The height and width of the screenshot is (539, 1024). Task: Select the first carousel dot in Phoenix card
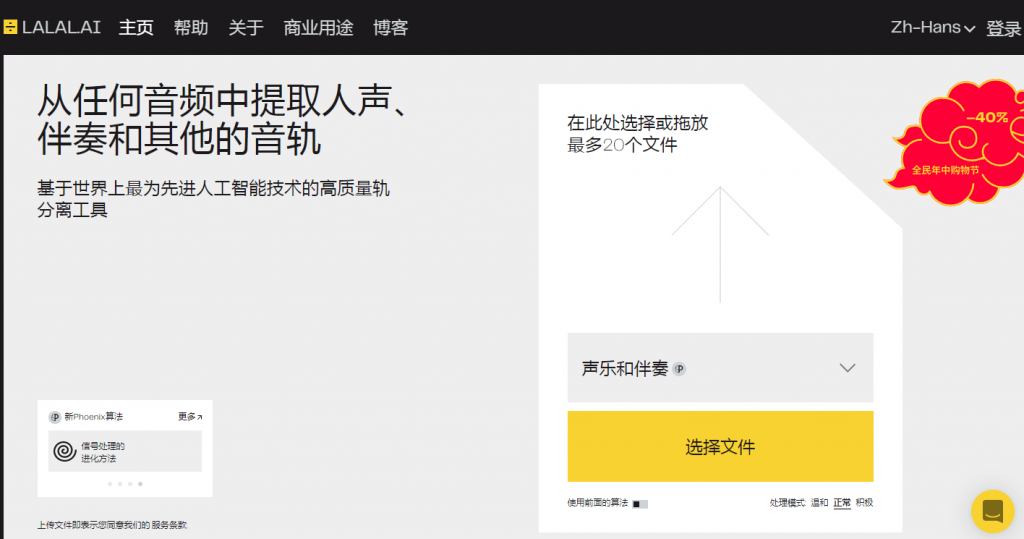[x=110, y=484]
